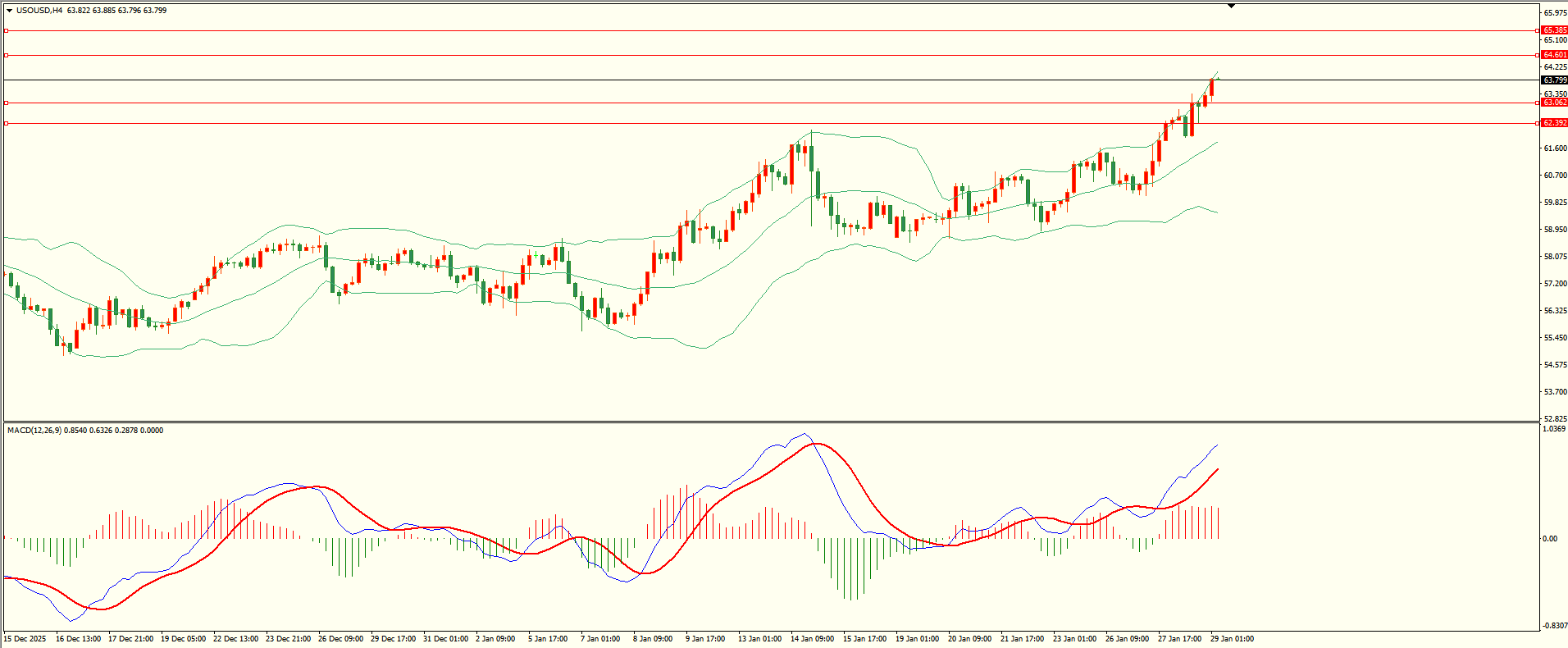Select left handle of 63.062 horizontal line
The image size is (1568, 648).
pyautogui.click(x=7, y=103)
